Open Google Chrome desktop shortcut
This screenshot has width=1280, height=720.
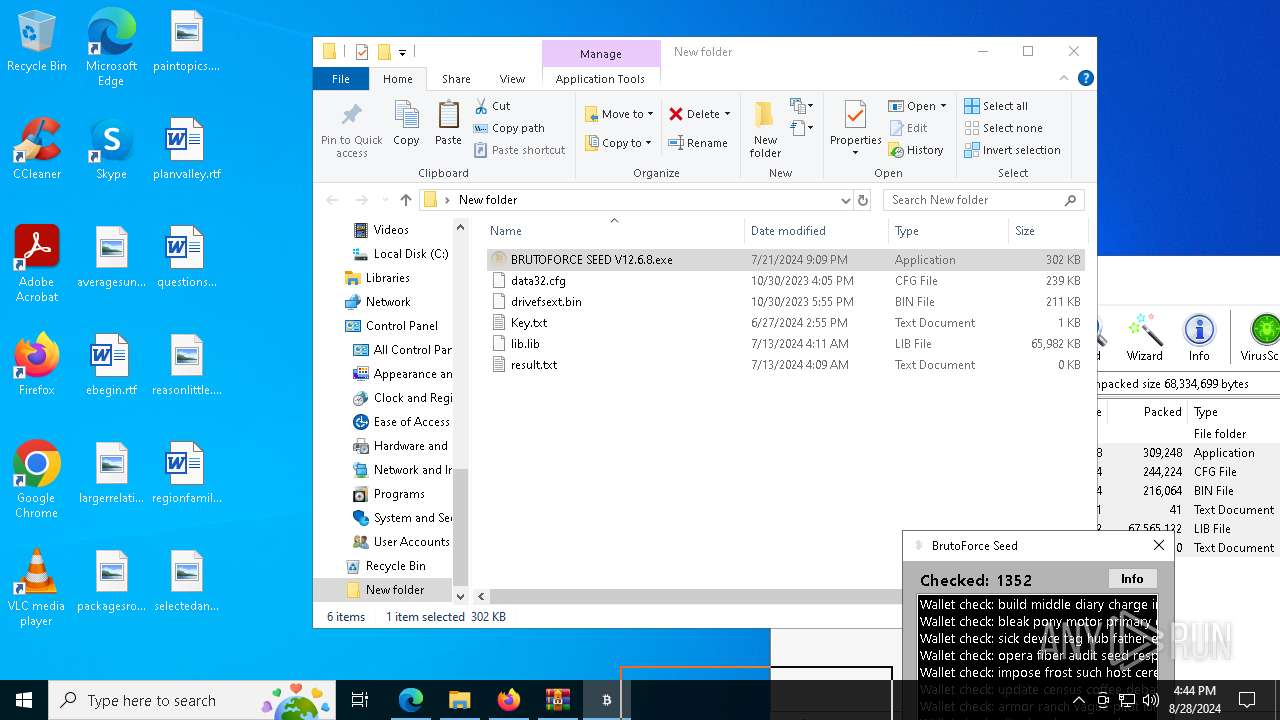tap(37, 480)
